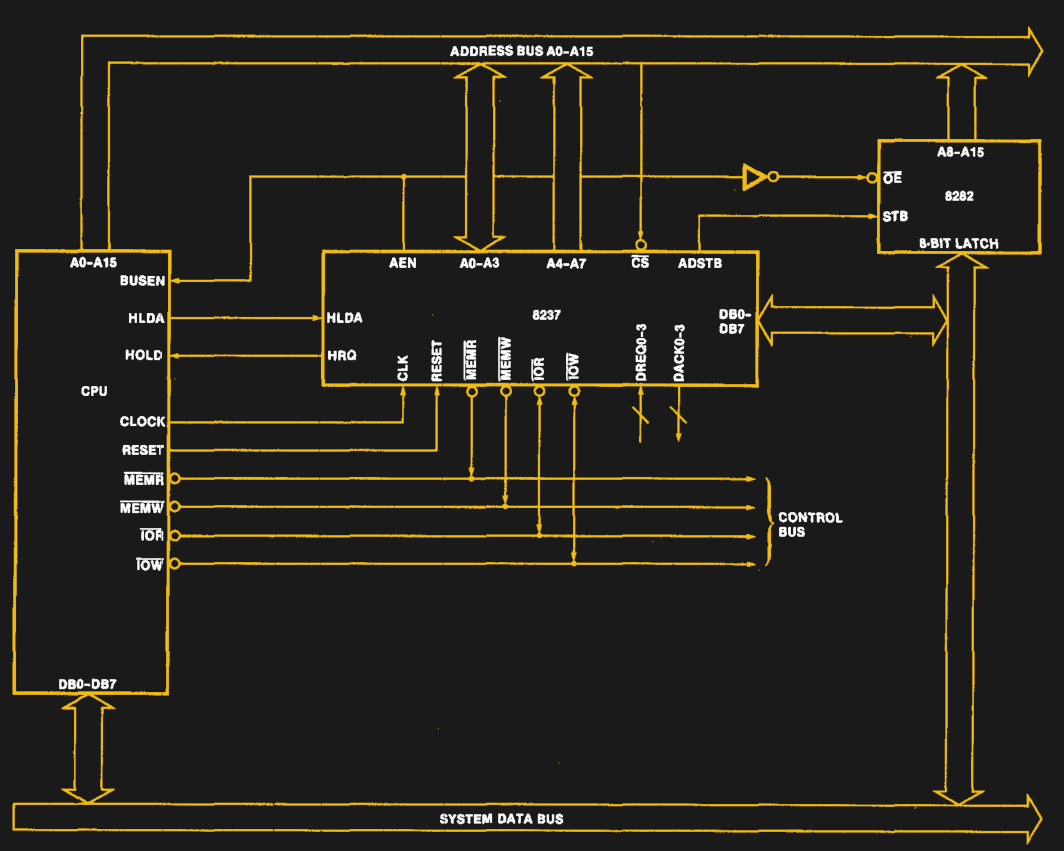Click the 8282 8-BIT LATCH block
1064x851 pixels.
point(962,195)
